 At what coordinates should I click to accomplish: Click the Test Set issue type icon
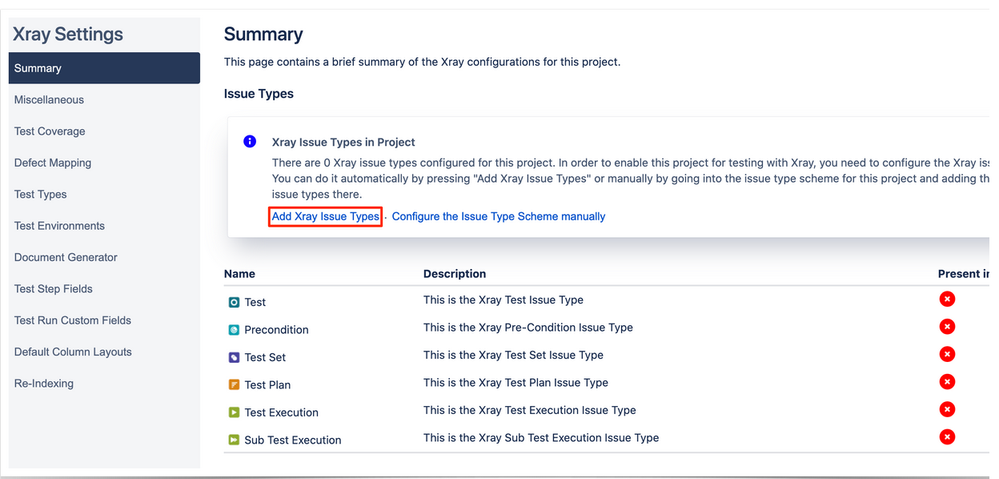point(234,357)
